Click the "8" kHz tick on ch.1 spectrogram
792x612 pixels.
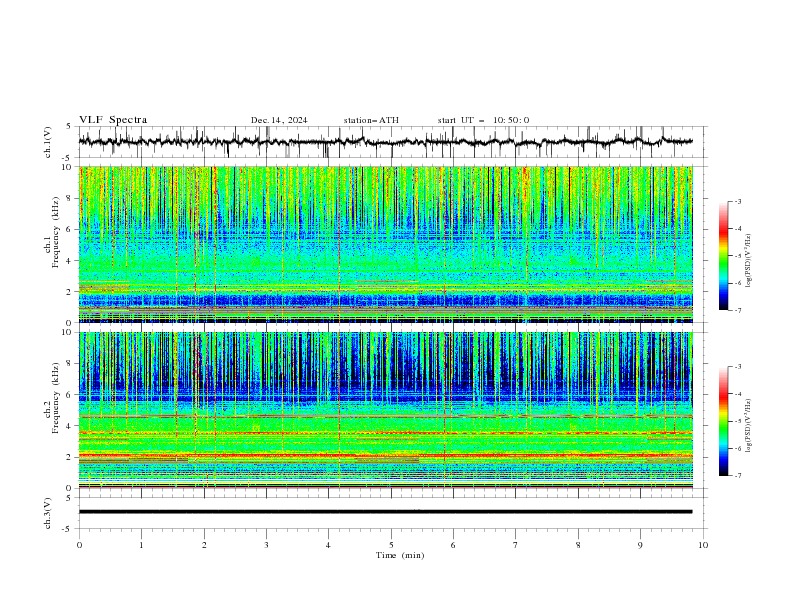point(70,198)
